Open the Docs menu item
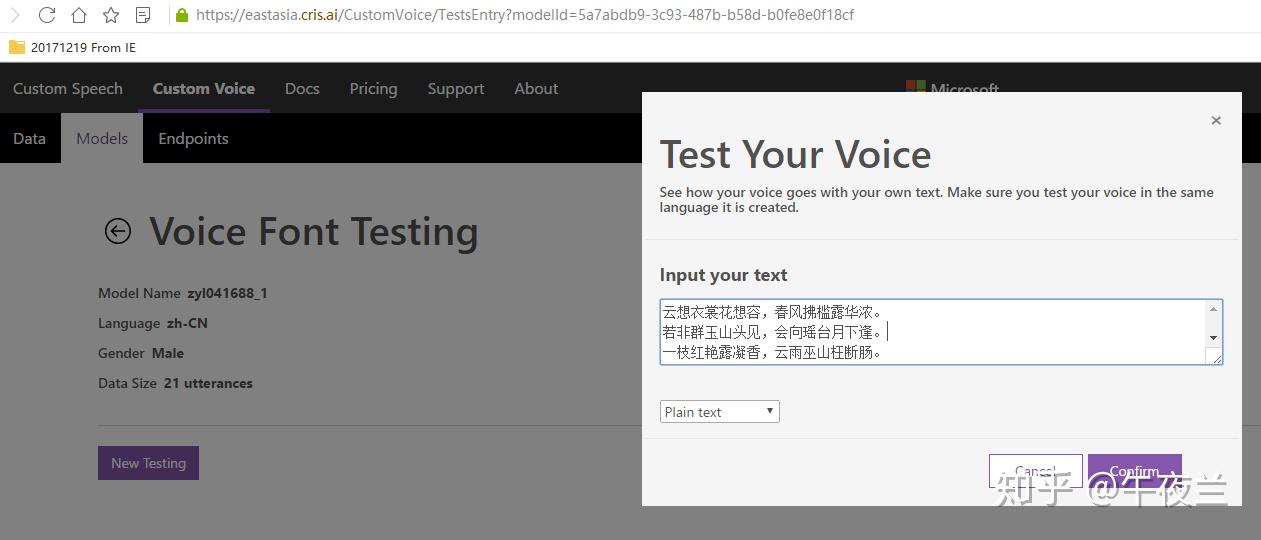The image size is (1261, 540). pos(302,88)
